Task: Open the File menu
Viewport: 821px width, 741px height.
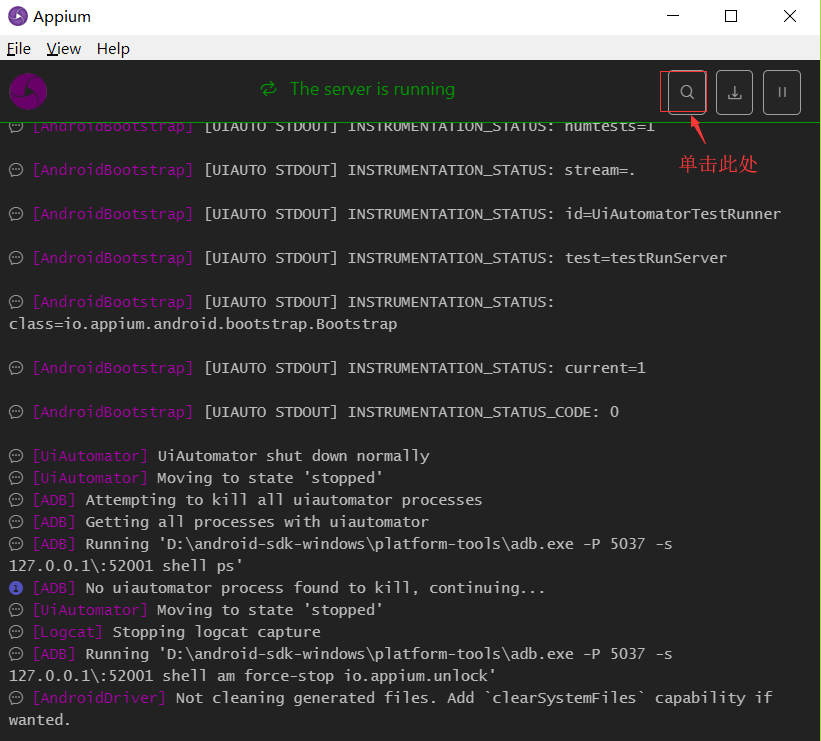Action: click(x=19, y=49)
